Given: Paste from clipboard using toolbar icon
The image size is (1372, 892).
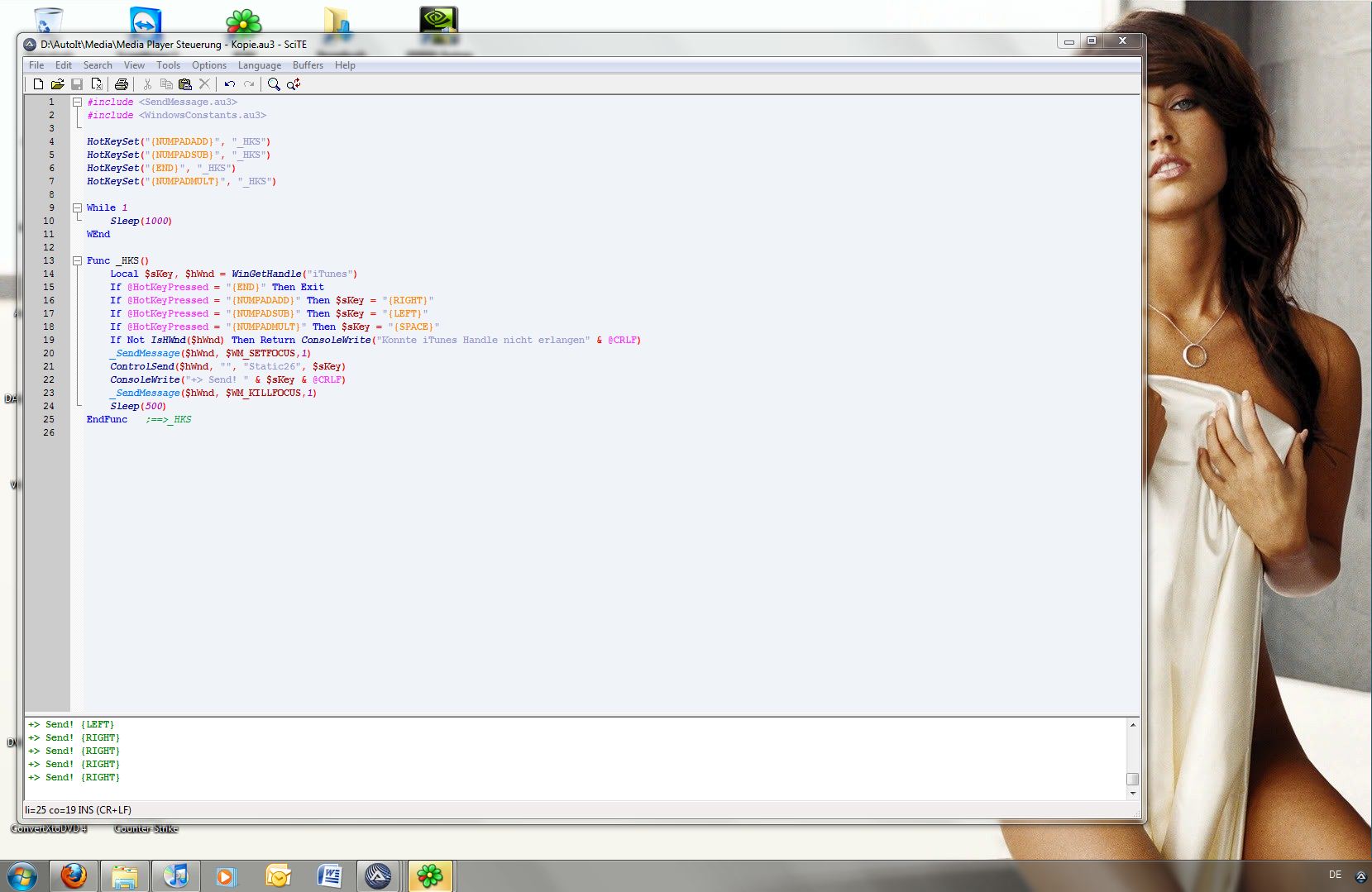Looking at the screenshot, I should click(x=185, y=84).
